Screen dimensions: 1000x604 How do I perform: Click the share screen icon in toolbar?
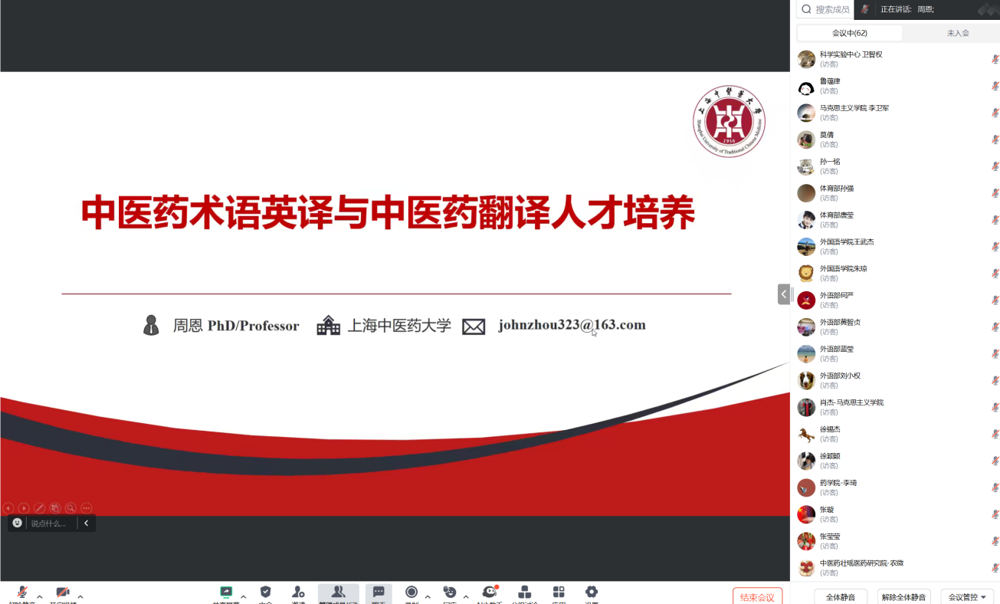pyautogui.click(x=226, y=593)
